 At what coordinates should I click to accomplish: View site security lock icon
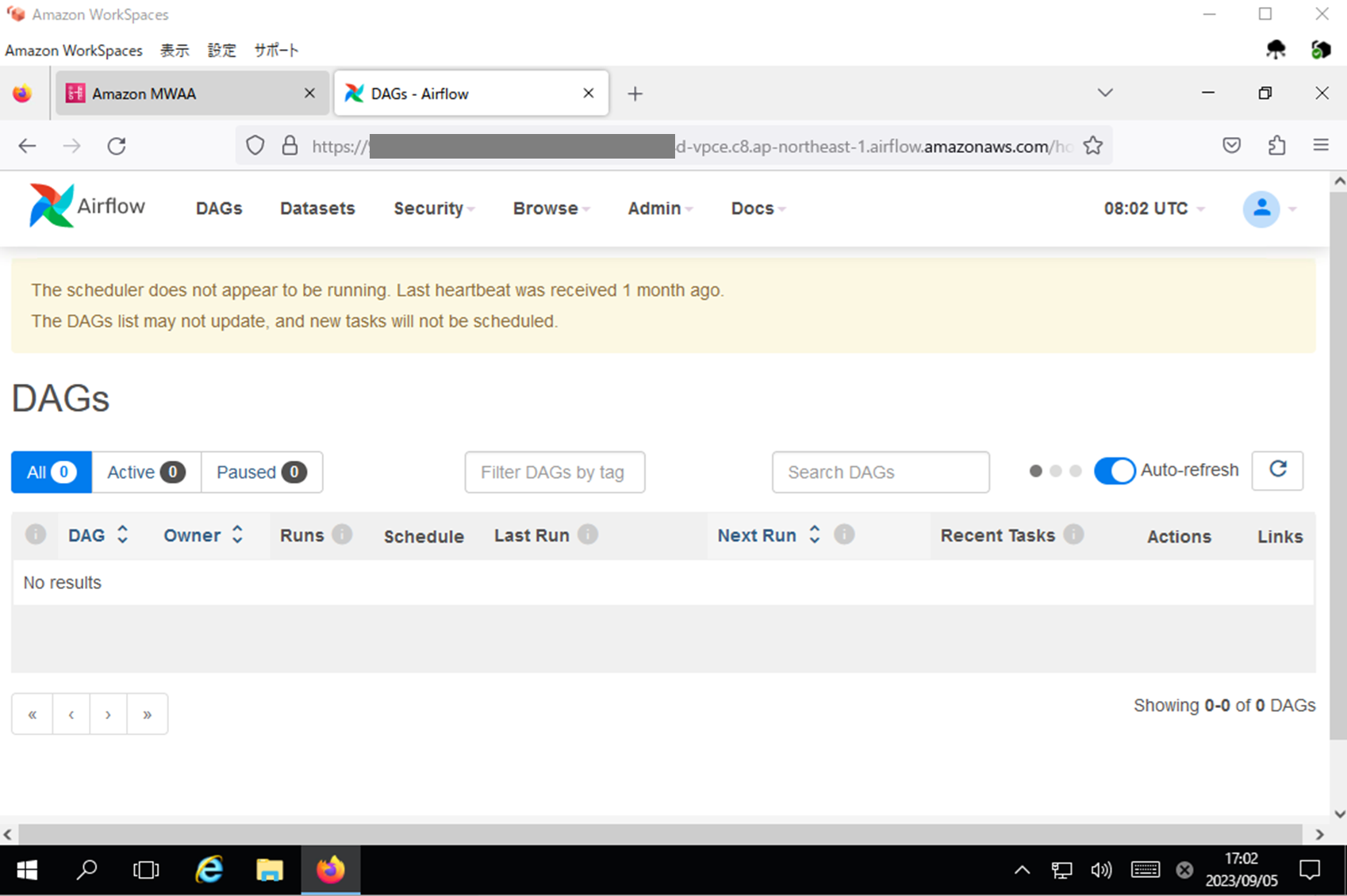(290, 146)
